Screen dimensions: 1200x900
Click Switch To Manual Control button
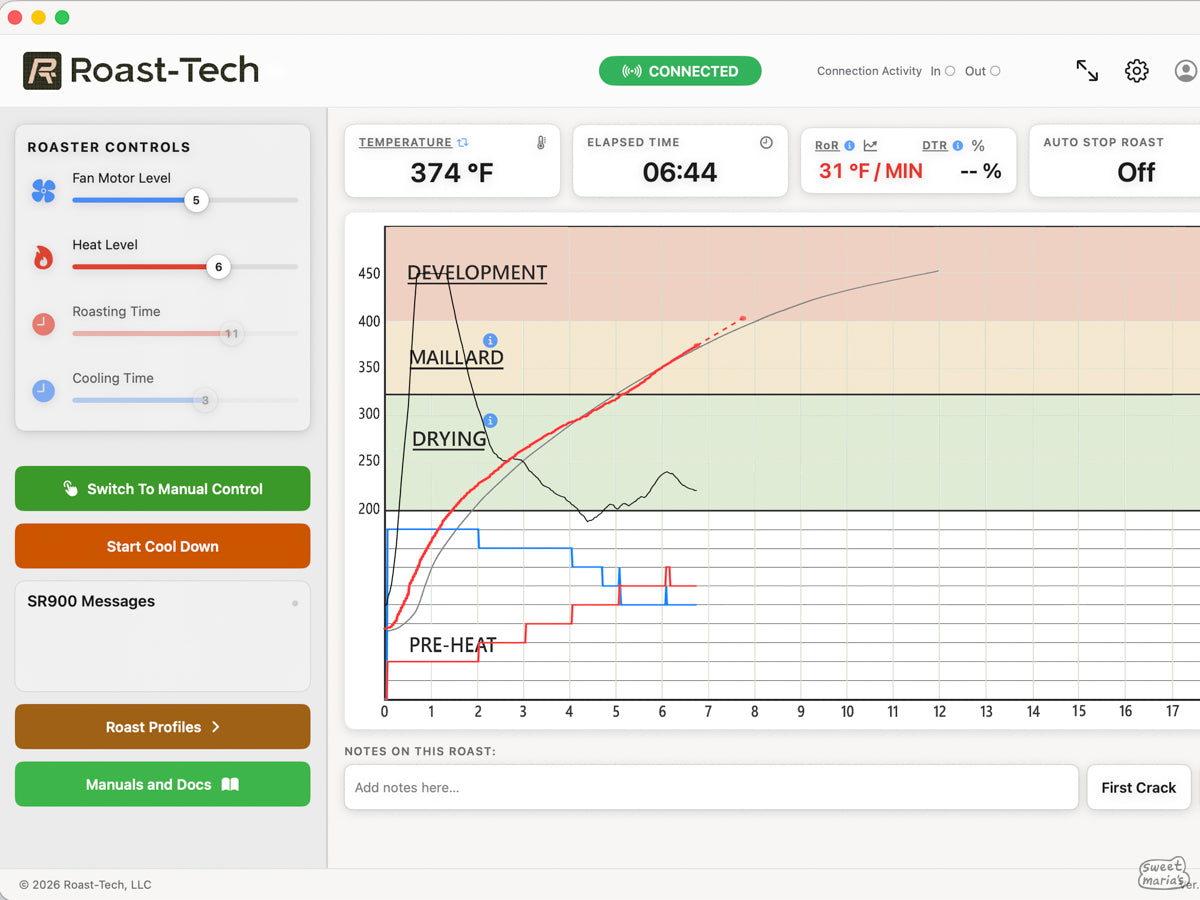[x=162, y=489]
